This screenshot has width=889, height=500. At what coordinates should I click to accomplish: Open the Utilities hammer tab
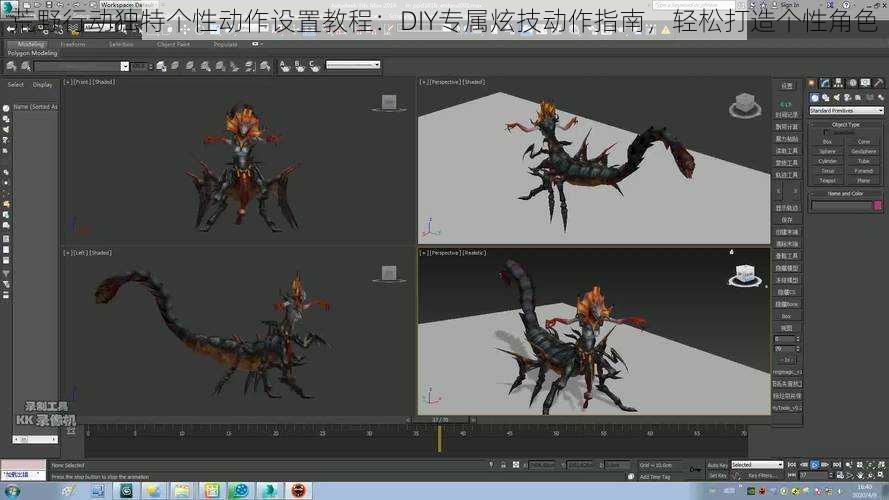879,83
